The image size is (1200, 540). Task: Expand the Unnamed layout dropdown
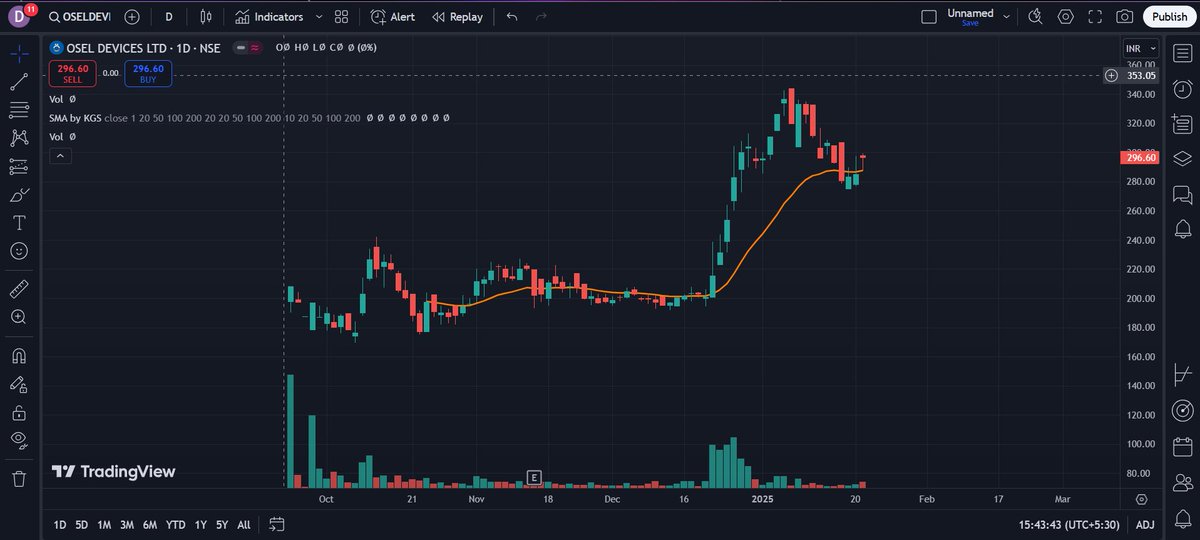1006,17
